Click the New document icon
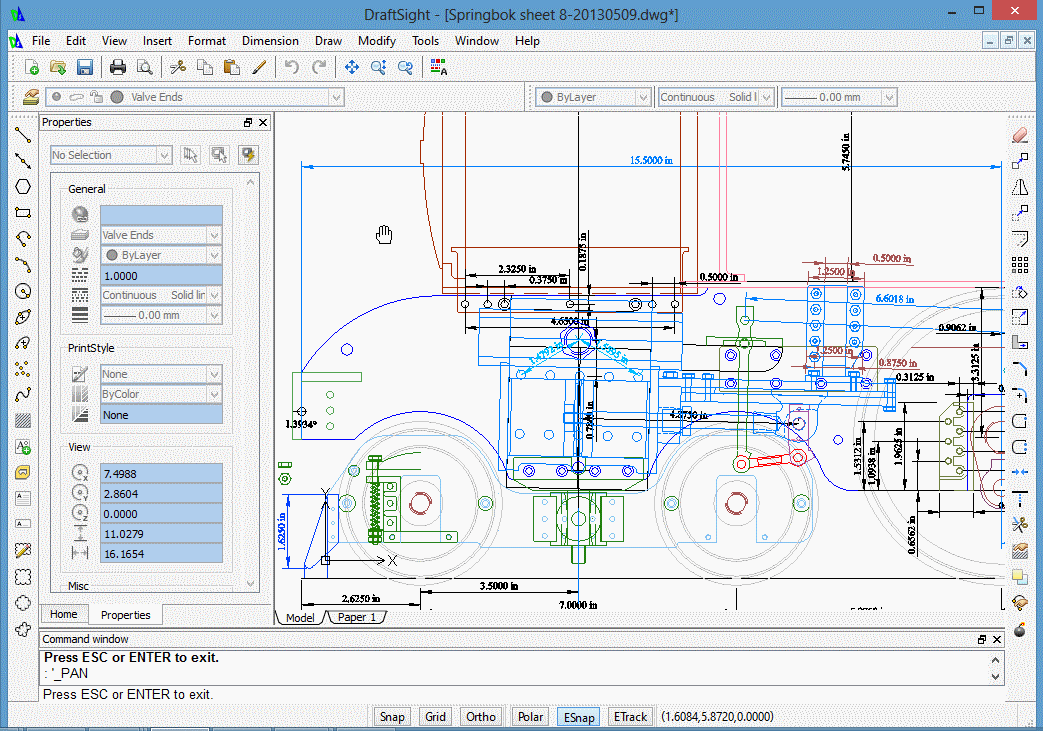 pos(31,67)
